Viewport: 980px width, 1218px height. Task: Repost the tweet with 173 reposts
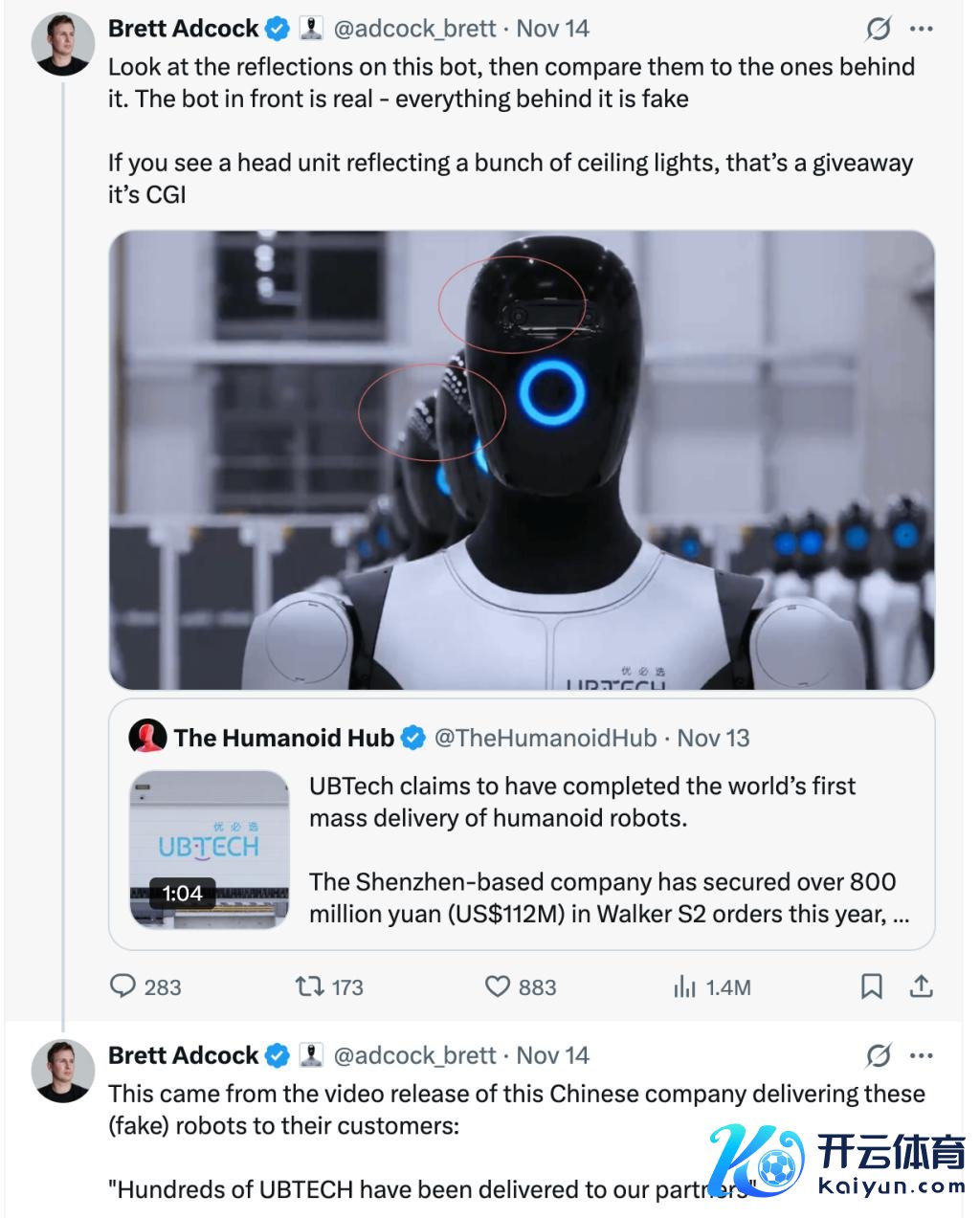click(x=308, y=985)
